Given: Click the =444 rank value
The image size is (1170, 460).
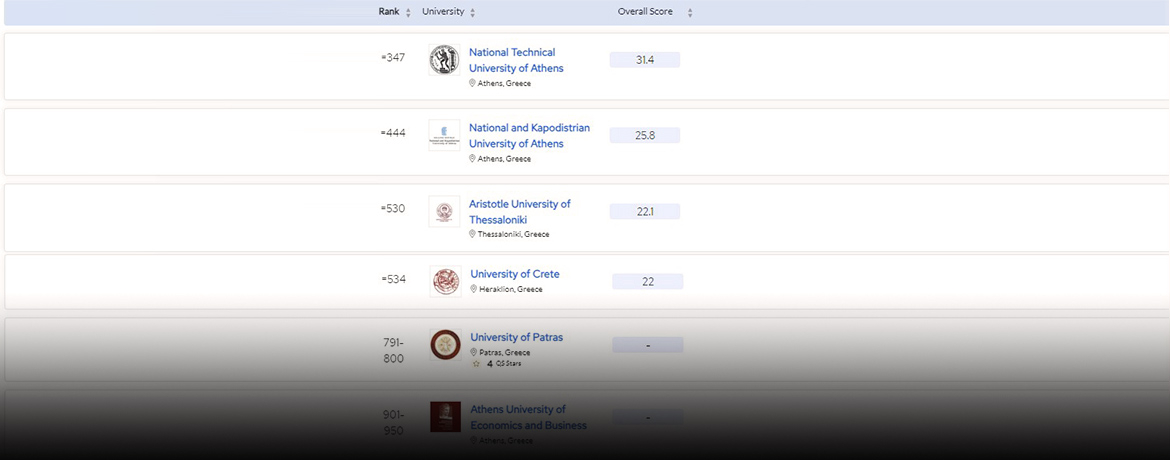Looking at the screenshot, I should pyautogui.click(x=392, y=133).
